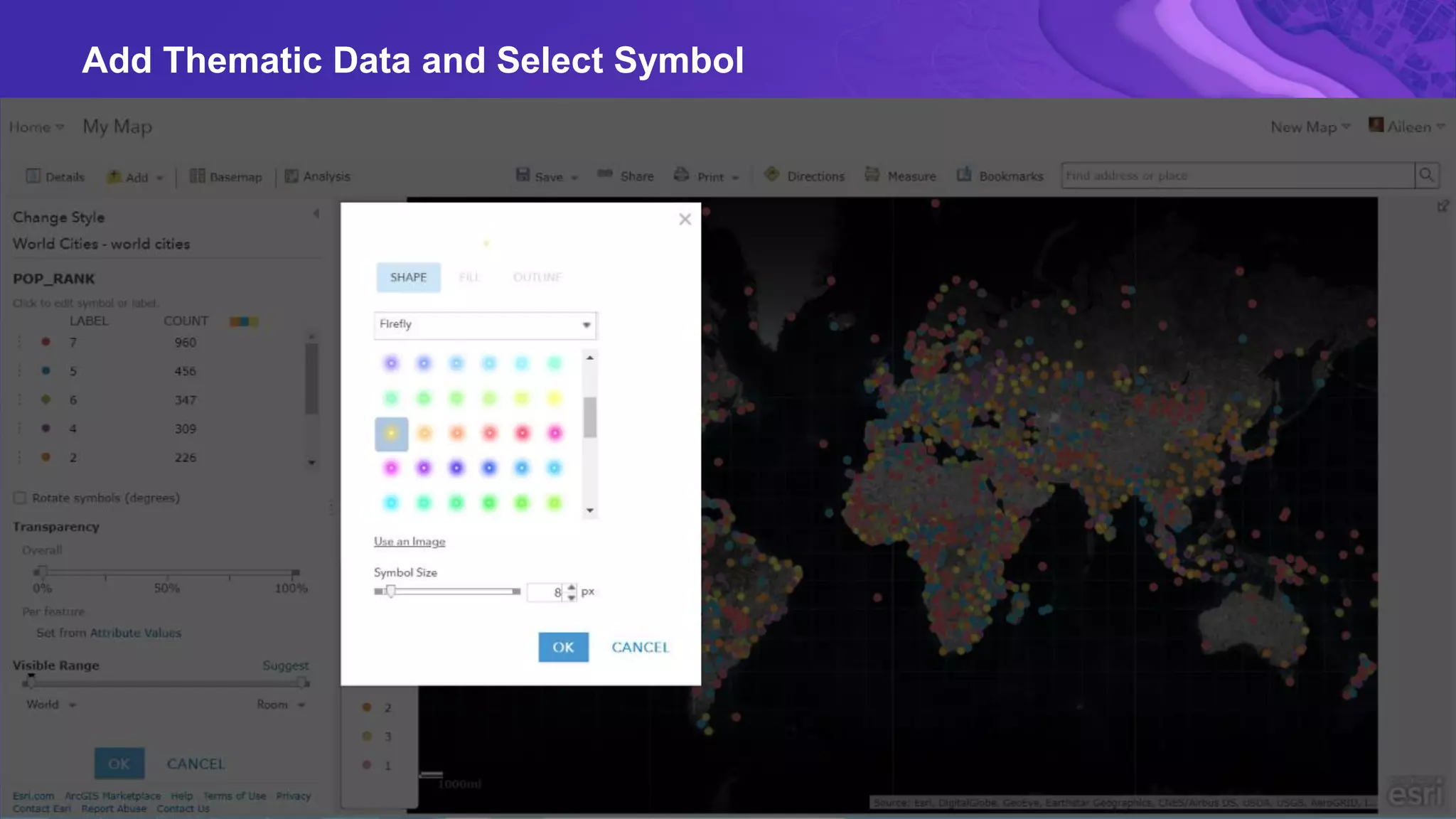Click the Save icon in toolbar
1456x819 pixels.
(523, 175)
